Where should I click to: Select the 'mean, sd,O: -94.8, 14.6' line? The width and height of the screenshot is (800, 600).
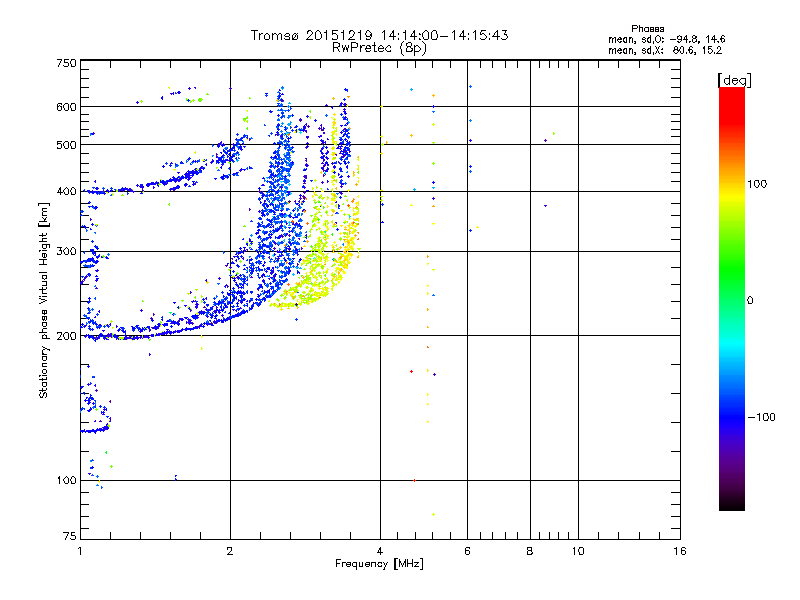pyautogui.click(x=666, y=39)
